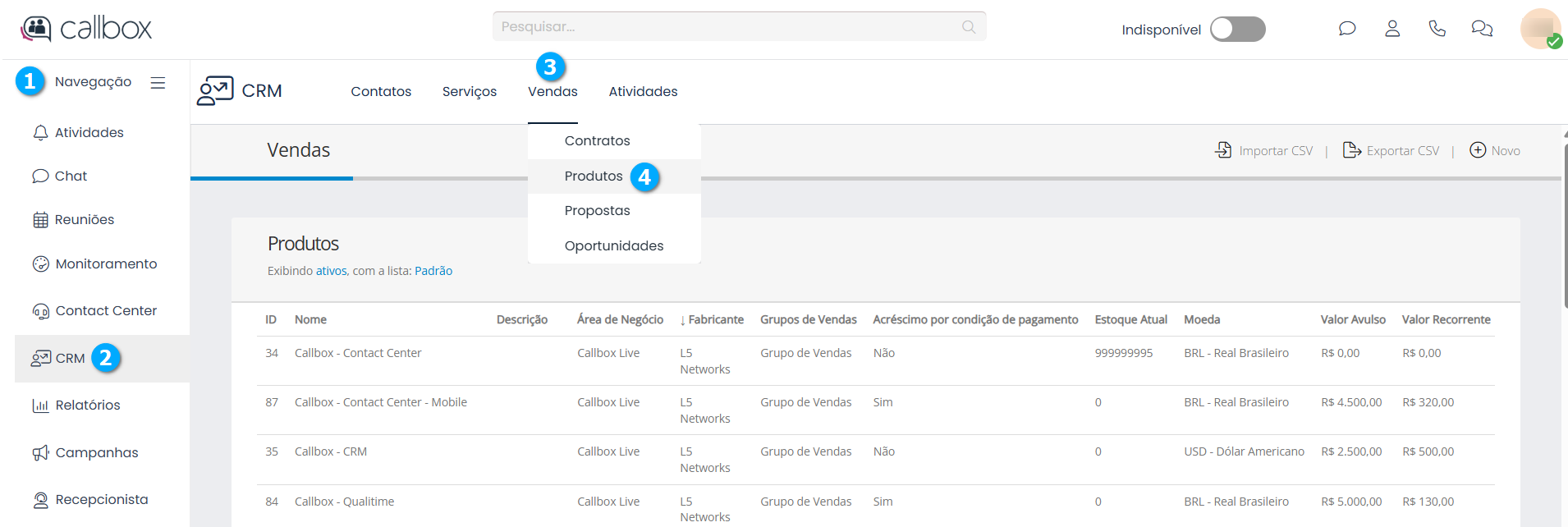Click the Novo plus icon
Screen dimensions: 1568x527
[x=1478, y=150]
